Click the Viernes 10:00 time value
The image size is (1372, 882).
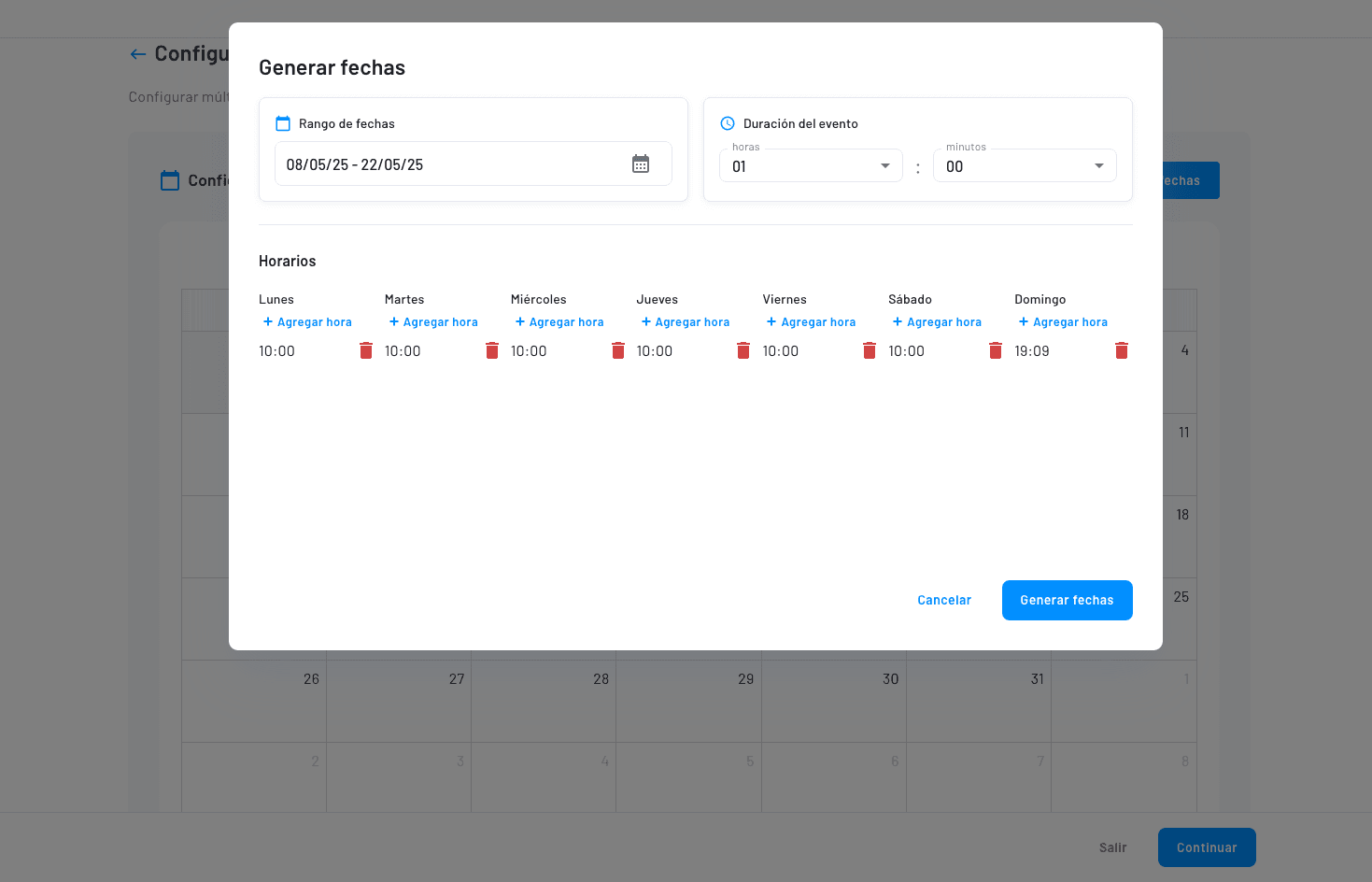pyautogui.click(x=781, y=351)
